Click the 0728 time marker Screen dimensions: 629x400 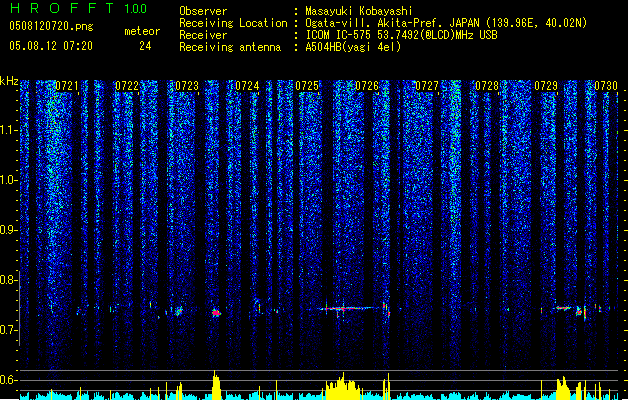tap(487, 86)
